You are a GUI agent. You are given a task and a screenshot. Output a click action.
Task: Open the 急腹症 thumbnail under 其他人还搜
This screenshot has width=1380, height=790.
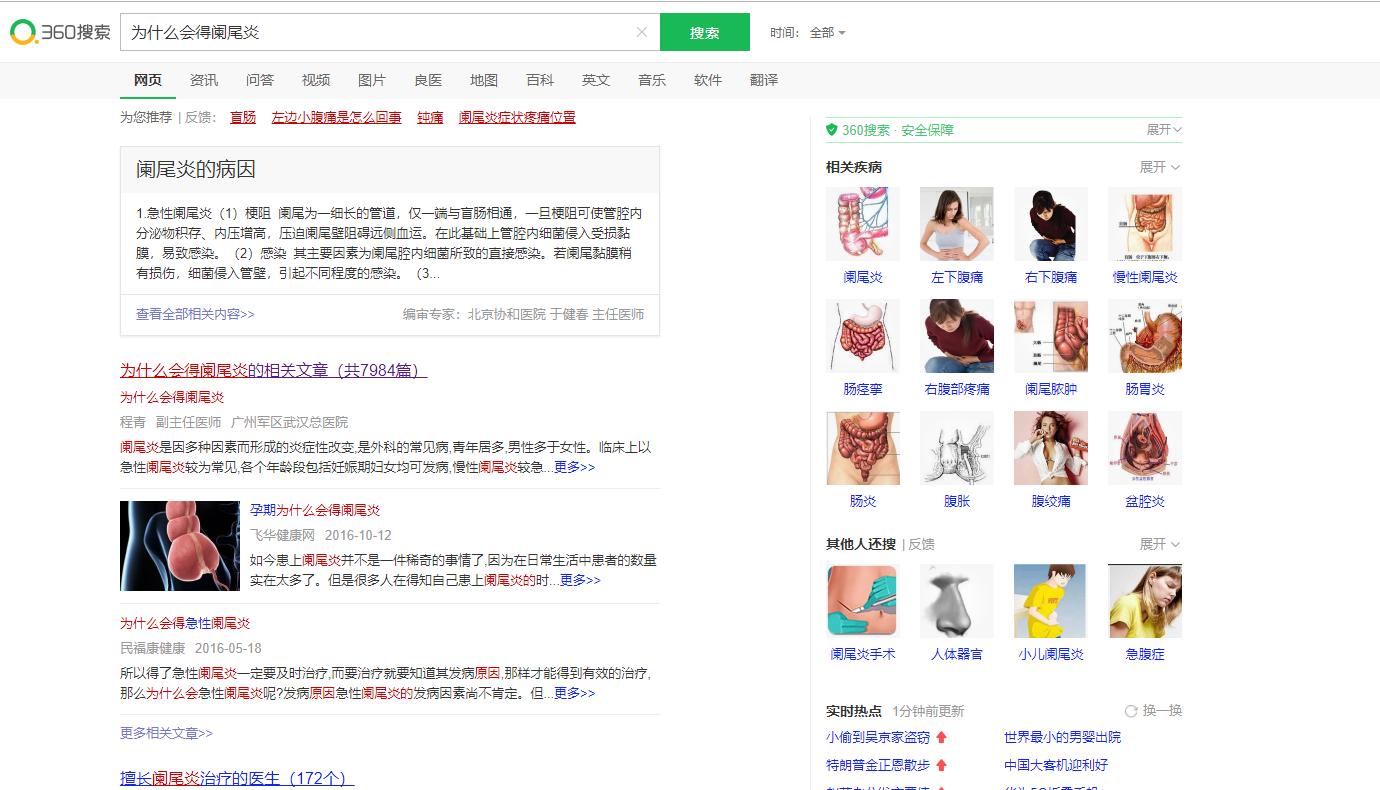[x=1144, y=600]
